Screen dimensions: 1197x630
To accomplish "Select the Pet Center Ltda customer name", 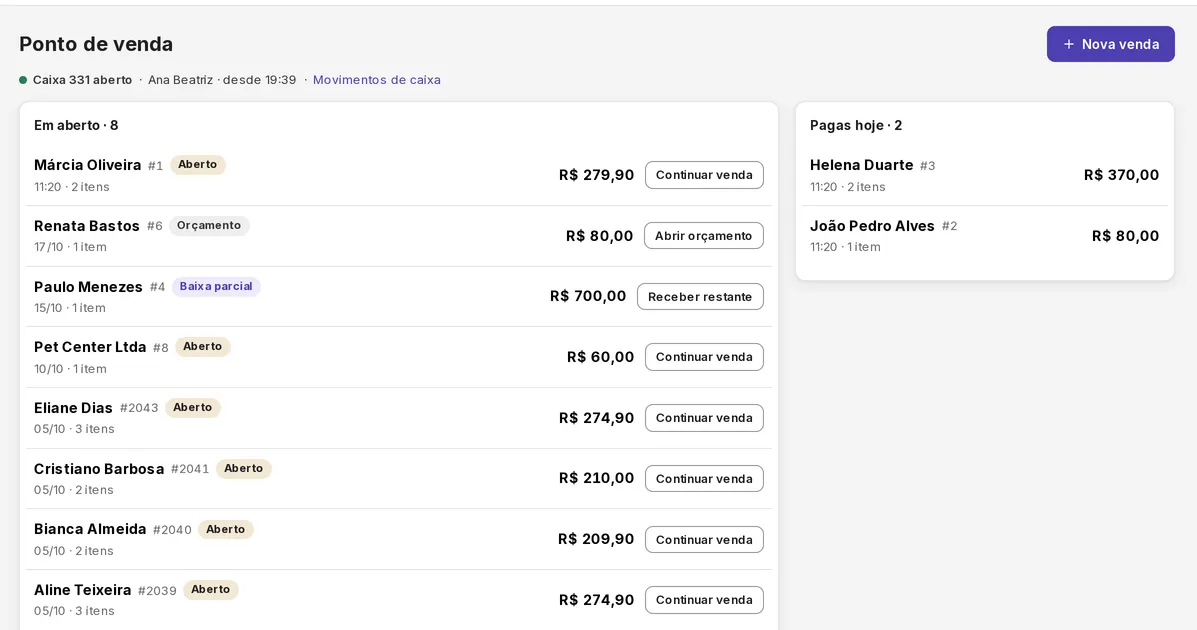I will pyautogui.click(x=90, y=347).
